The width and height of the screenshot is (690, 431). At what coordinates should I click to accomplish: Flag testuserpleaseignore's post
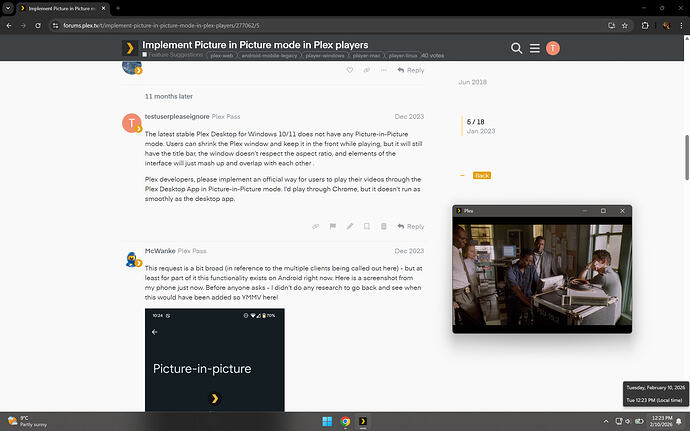(x=333, y=226)
